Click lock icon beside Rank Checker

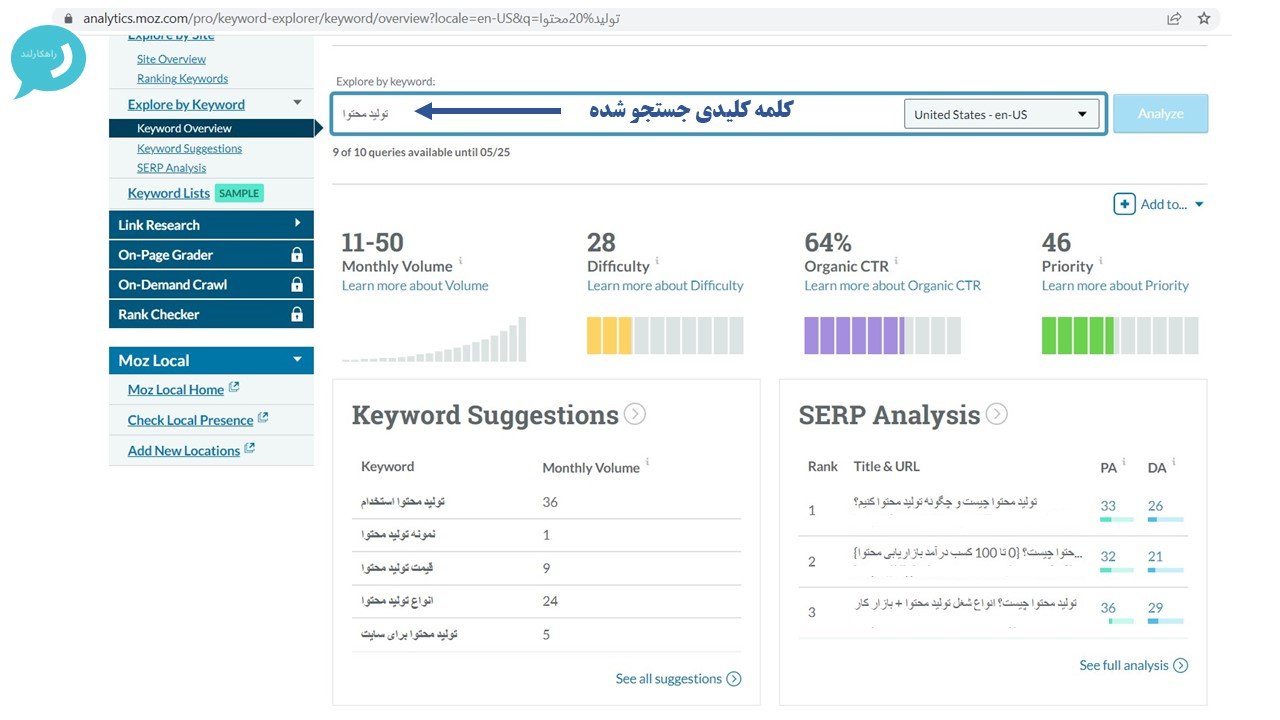pos(296,314)
